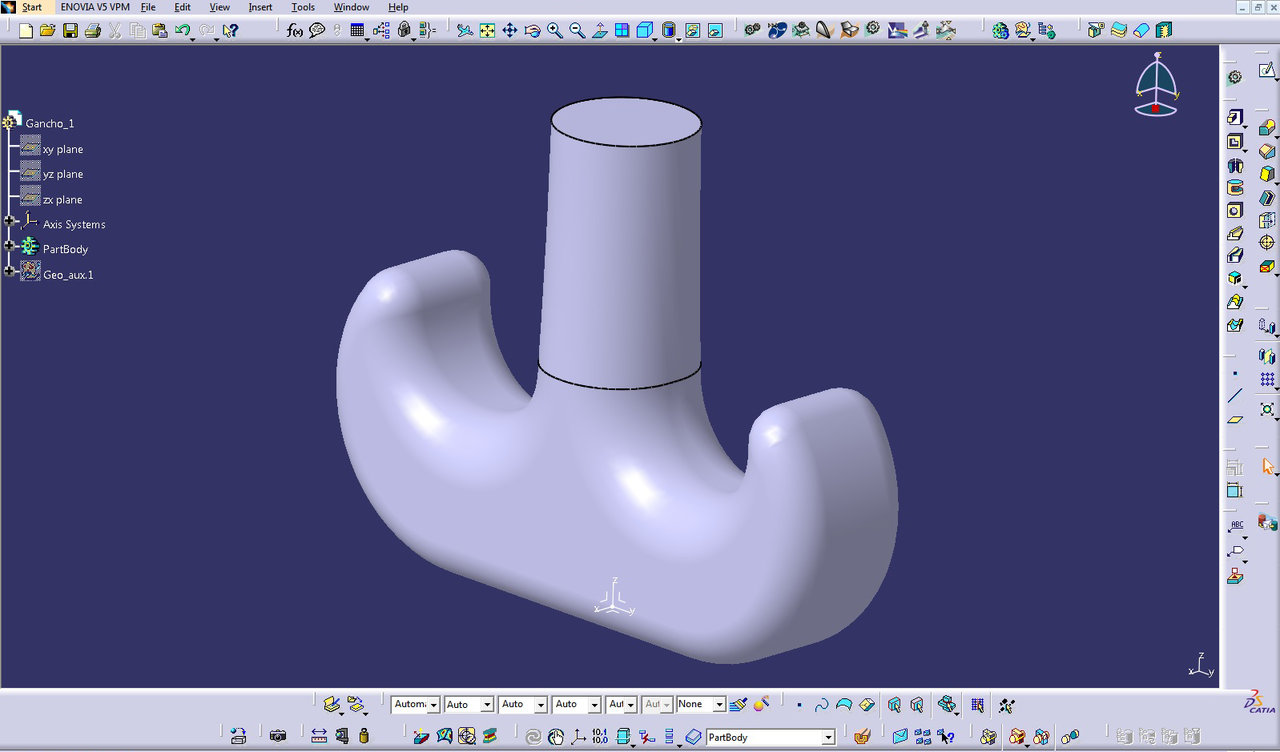Create multi-view layout
Viewport: 1280px width, 752px height.
pyautogui.click(x=622, y=31)
